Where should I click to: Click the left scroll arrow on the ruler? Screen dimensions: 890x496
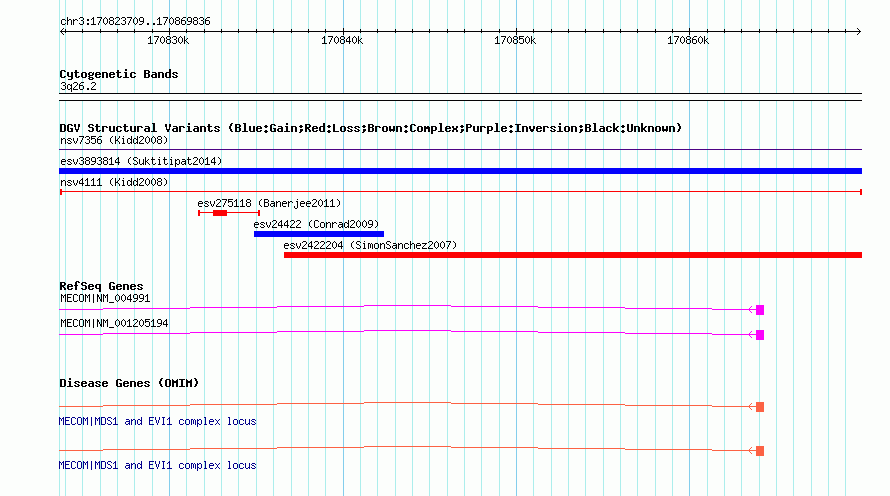(62, 32)
